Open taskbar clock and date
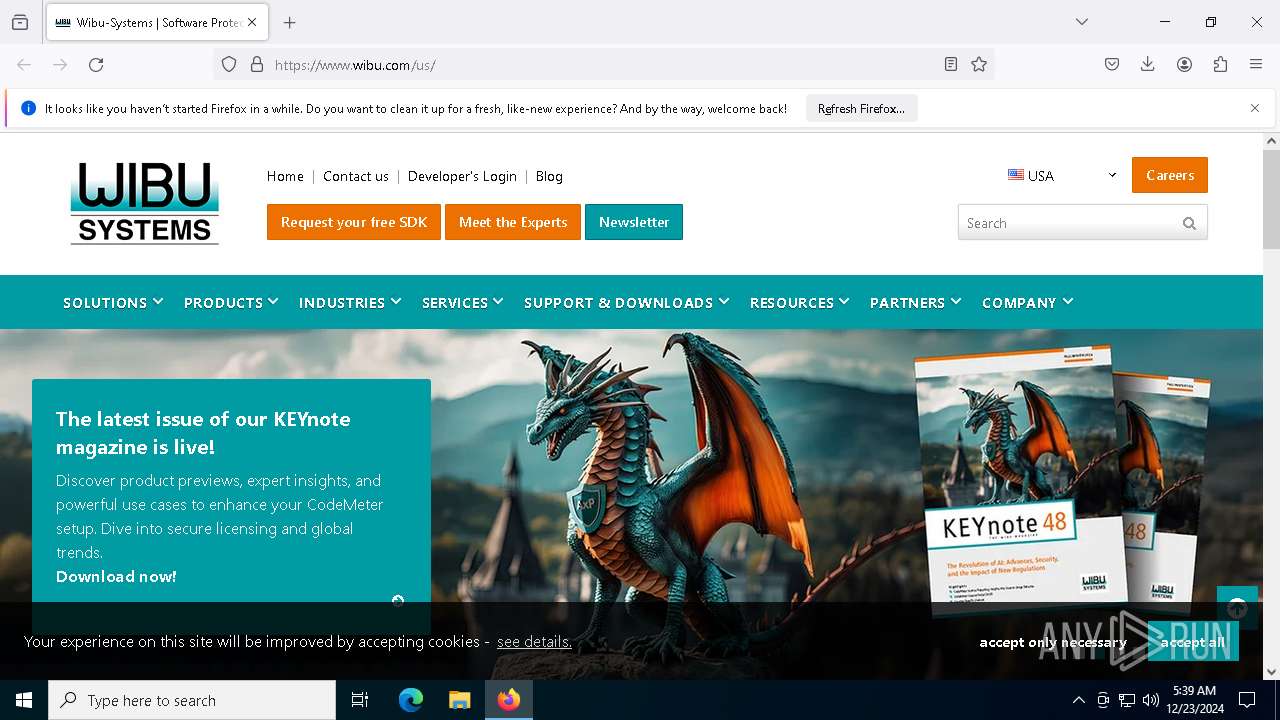This screenshot has height=720, width=1280. (1195, 700)
